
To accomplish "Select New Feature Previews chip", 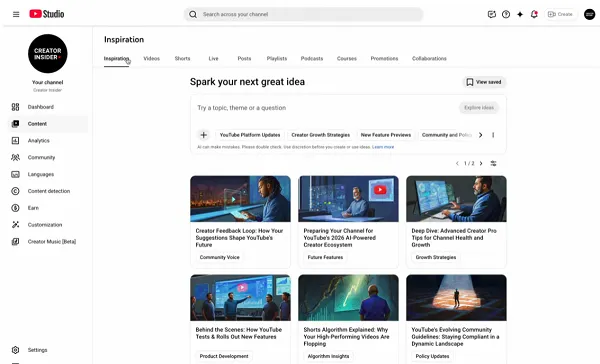I will click(386, 135).
